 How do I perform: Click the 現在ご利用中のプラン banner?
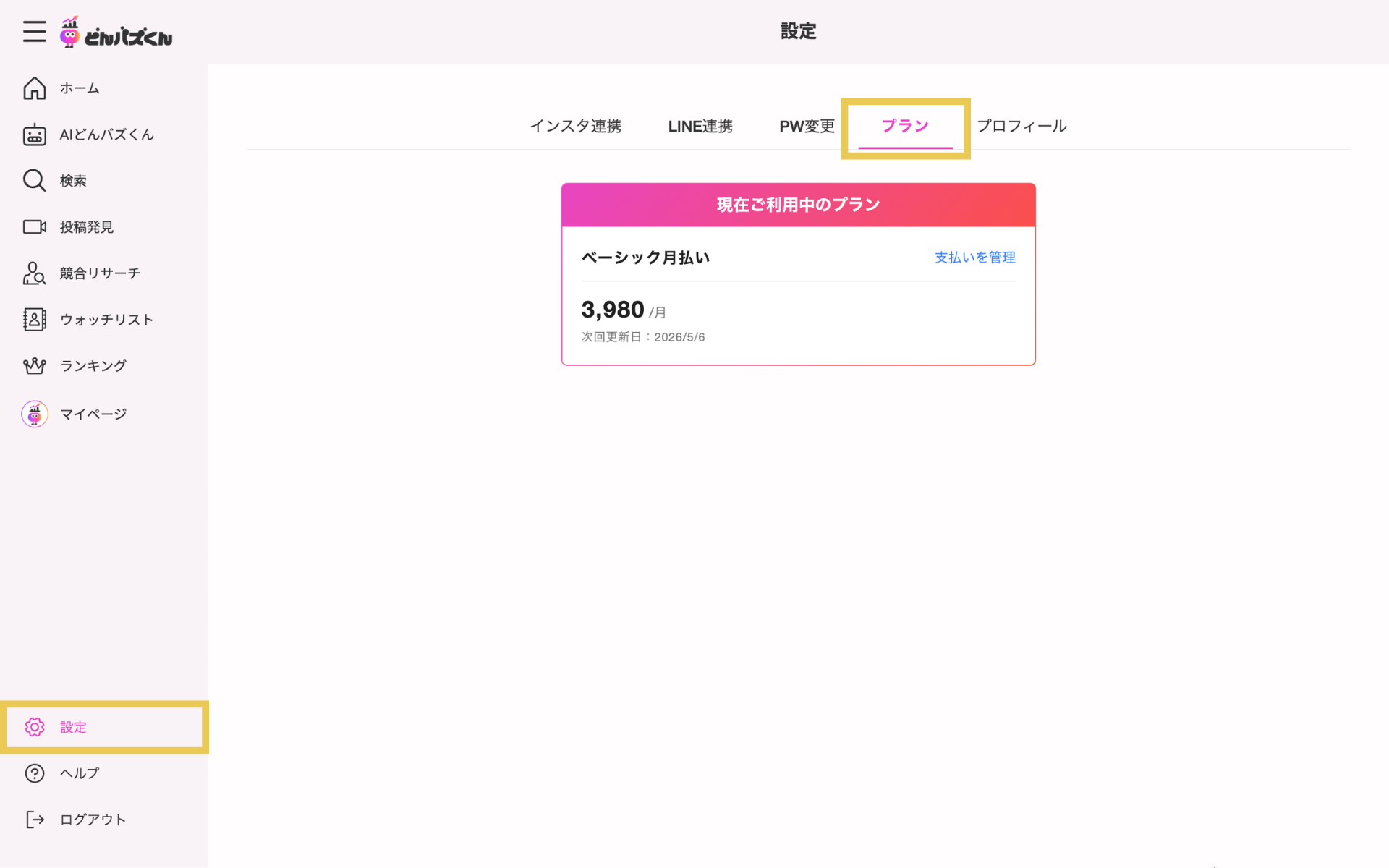coord(798,205)
